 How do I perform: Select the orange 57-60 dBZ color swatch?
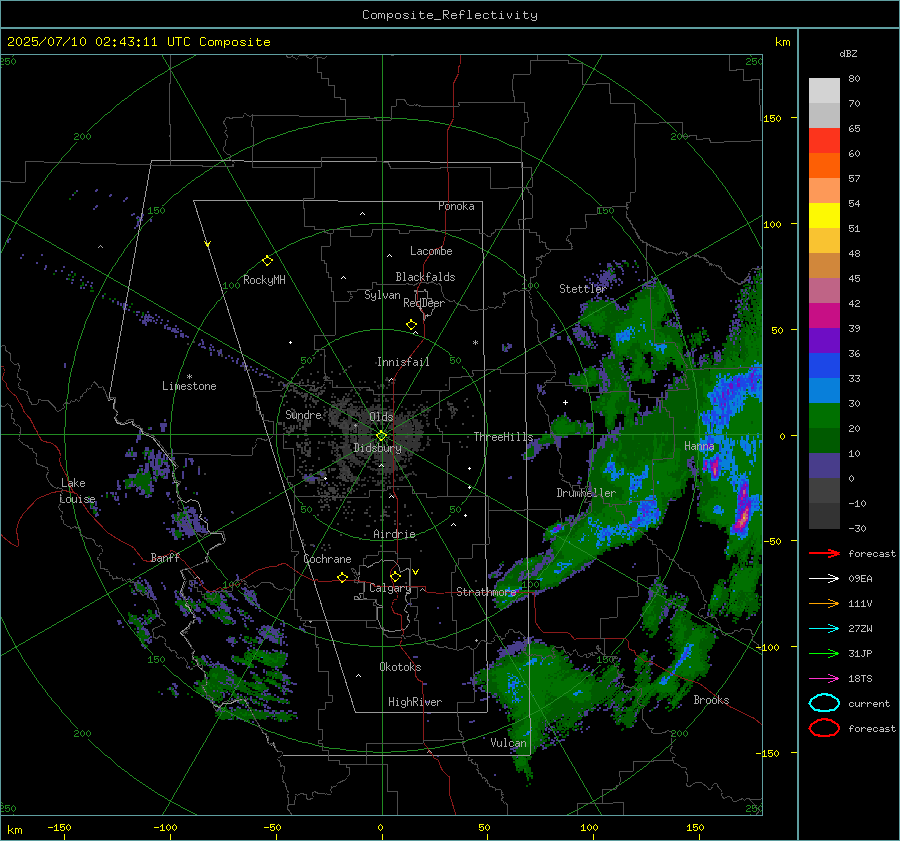824,166
